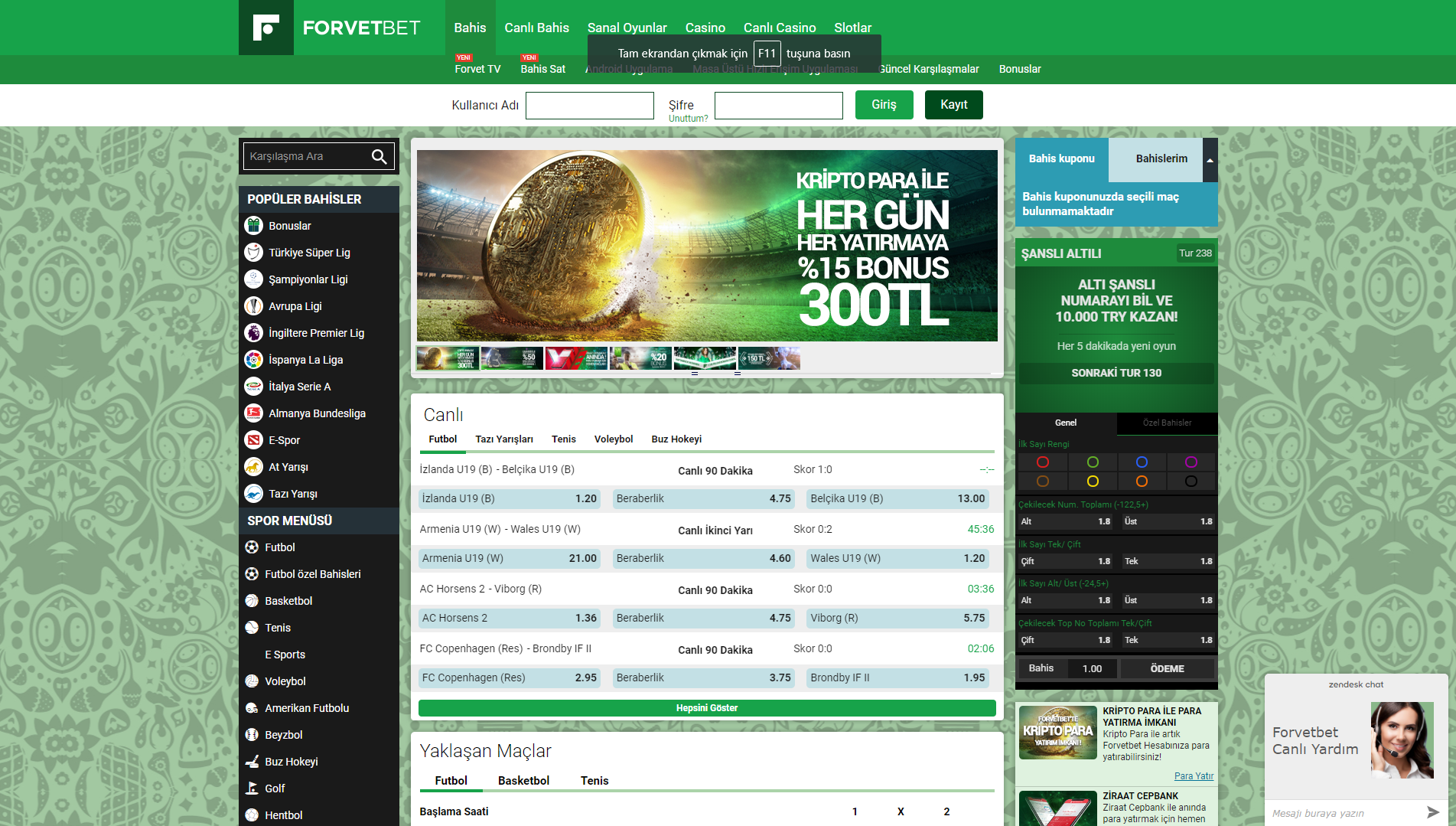The image size is (1456, 826).
Task: Focus the Kullanıcı Adı input field
Action: point(589,106)
